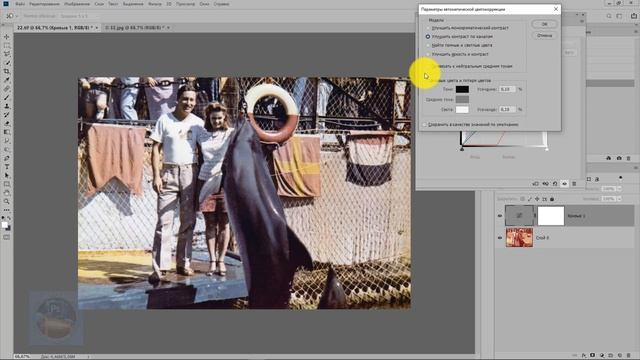
Task: Click the bottom photo layer thumbnail
Action: [519, 238]
